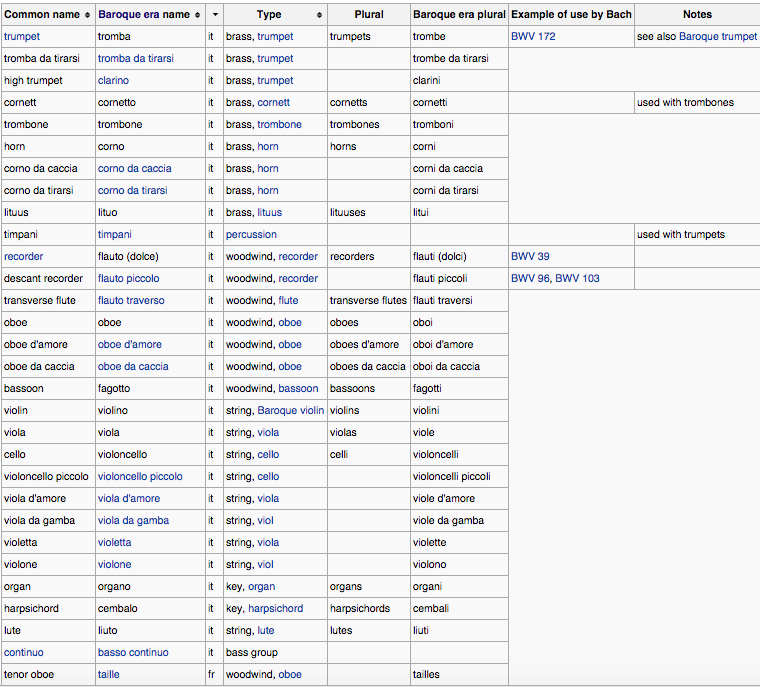The width and height of the screenshot is (760, 687).
Task: Open the percussion type link
Action: tap(251, 235)
